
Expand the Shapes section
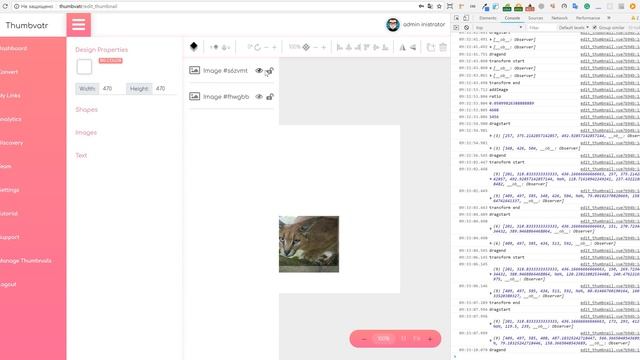click(x=87, y=109)
